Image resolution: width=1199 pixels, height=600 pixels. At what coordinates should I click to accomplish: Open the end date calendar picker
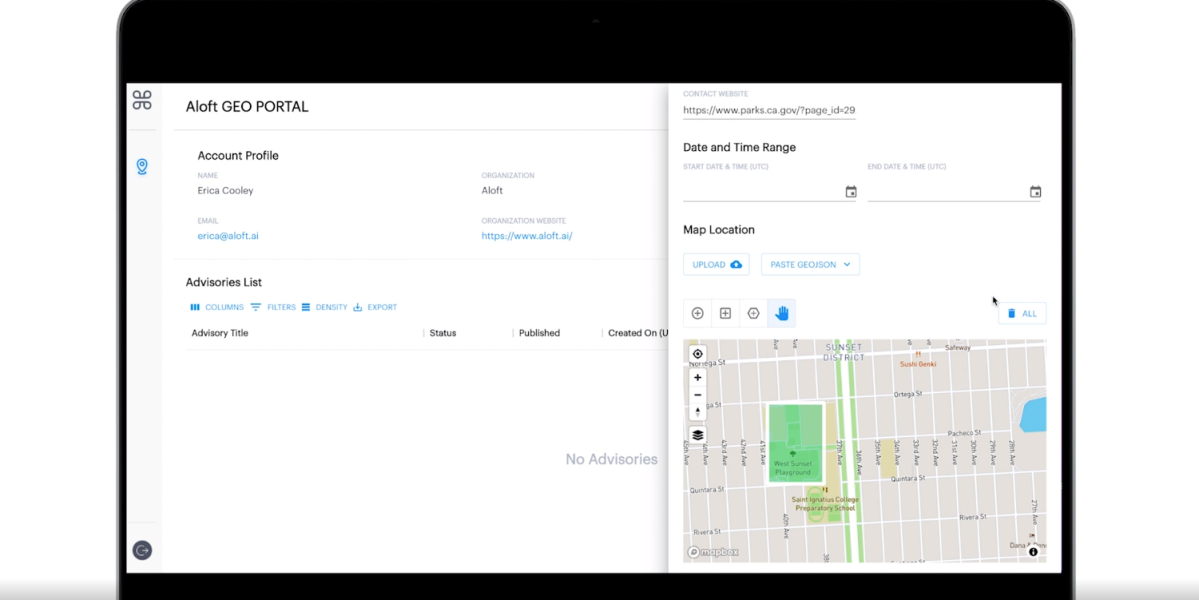pyautogui.click(x=1035, y=192)
